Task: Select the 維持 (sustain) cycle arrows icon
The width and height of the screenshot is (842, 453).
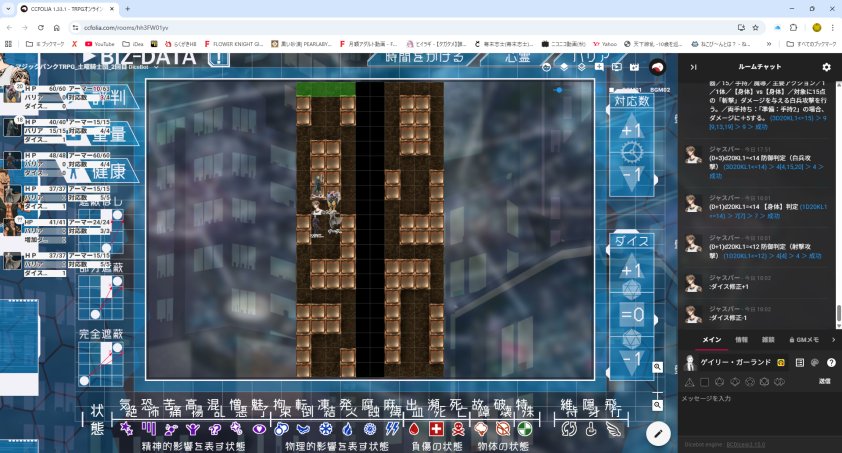Action: click(569, 429)
